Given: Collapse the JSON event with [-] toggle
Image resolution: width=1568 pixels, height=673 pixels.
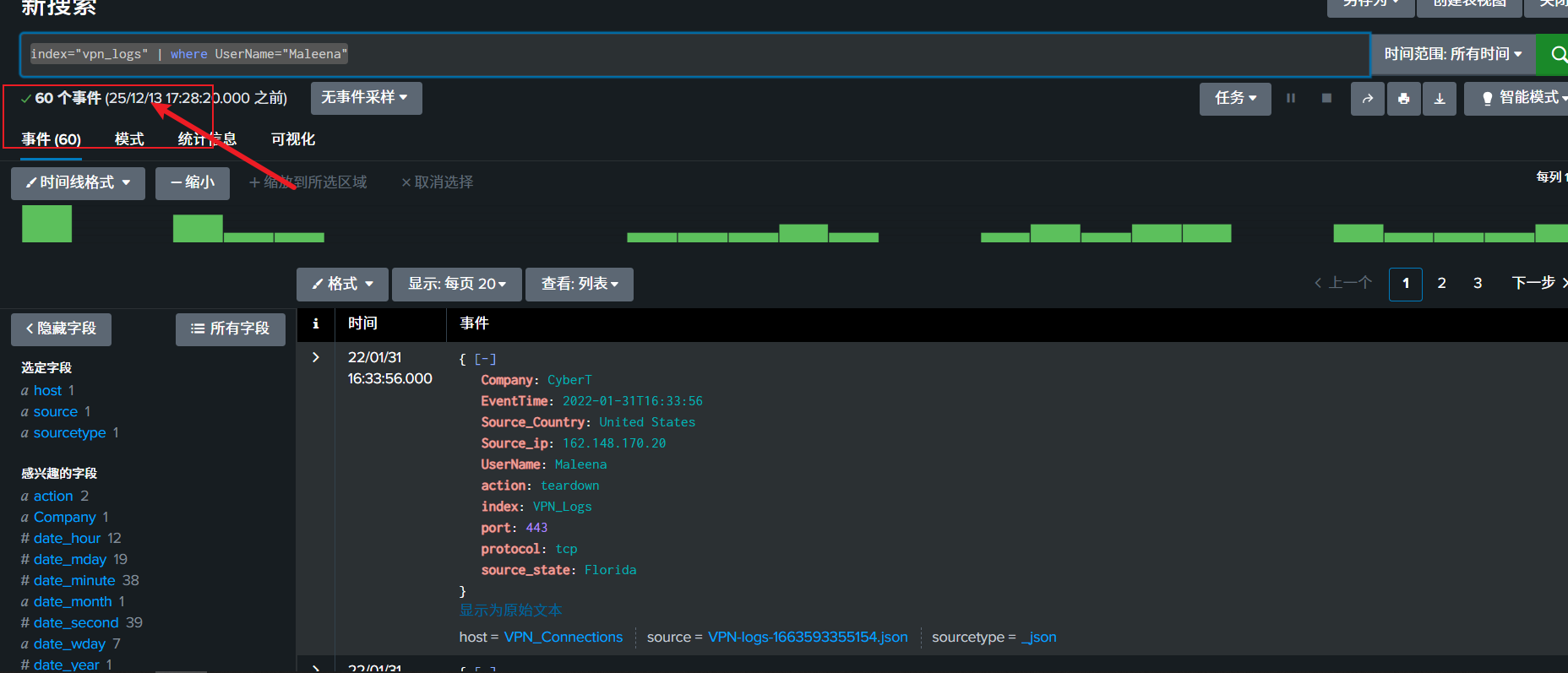Looking at the screenshot, I should click(x=485, y=359).
